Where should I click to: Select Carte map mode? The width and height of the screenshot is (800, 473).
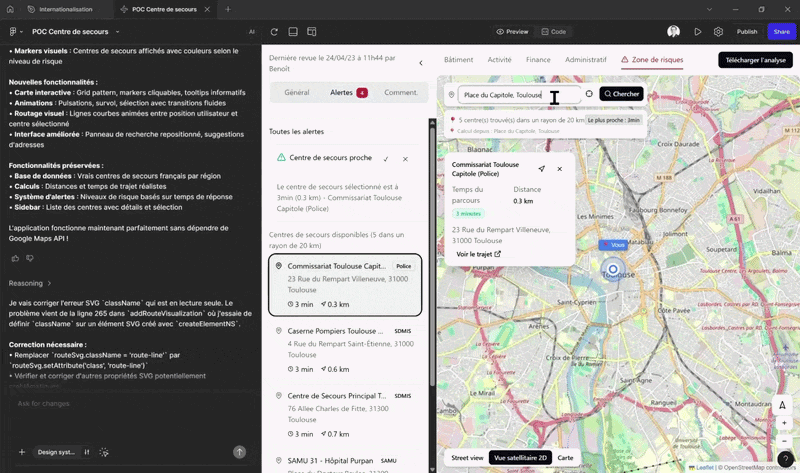click(565, 458)
